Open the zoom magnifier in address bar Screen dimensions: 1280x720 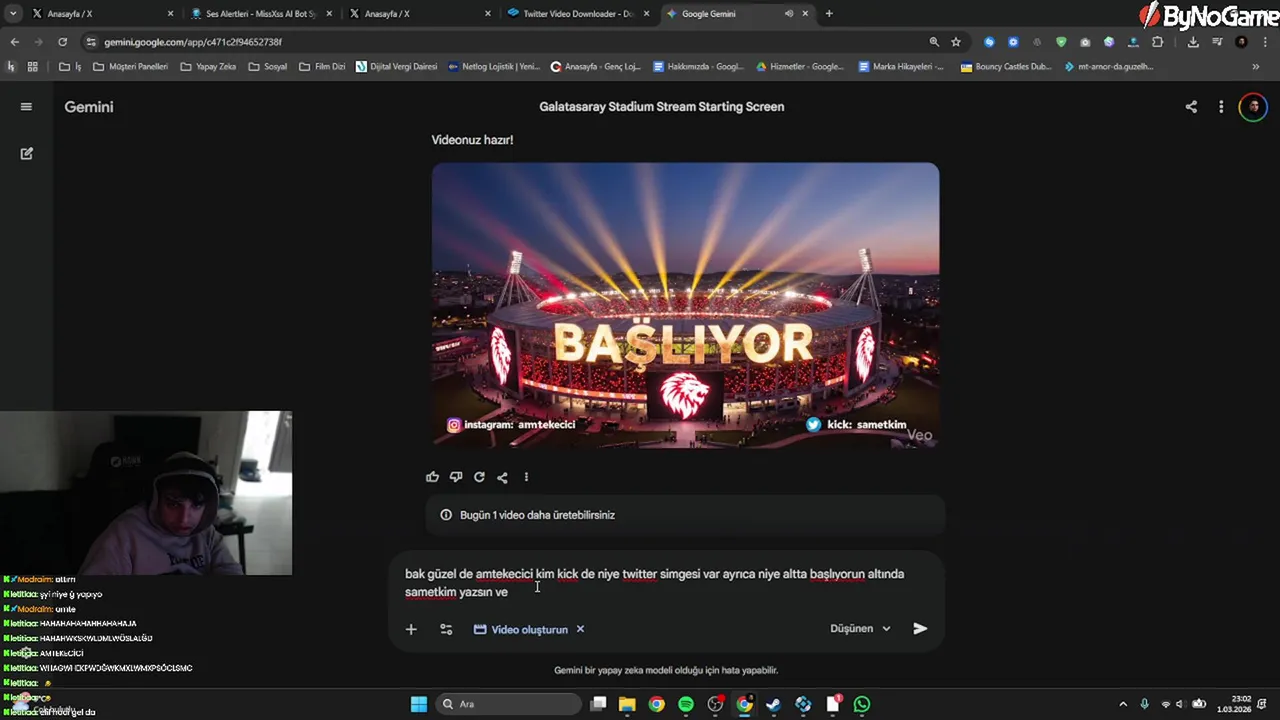coord(934,42)
